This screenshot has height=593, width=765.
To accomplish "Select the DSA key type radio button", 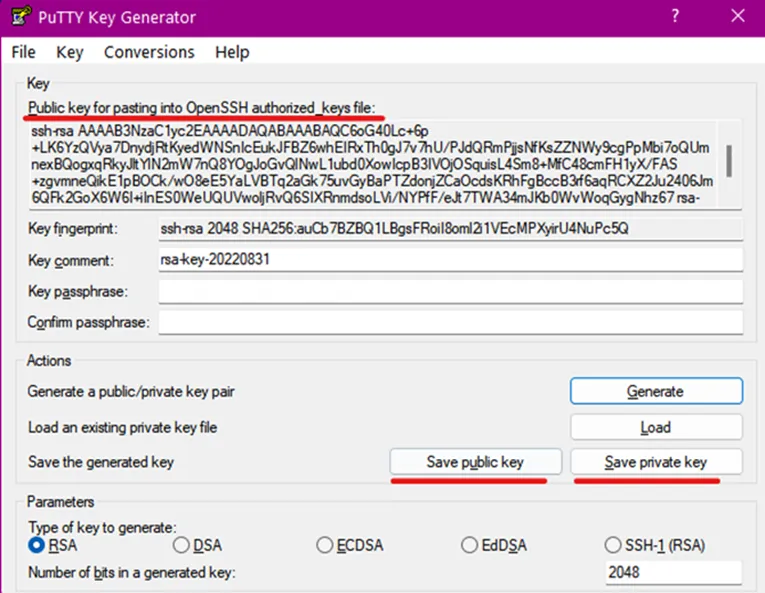I will 181,545.
